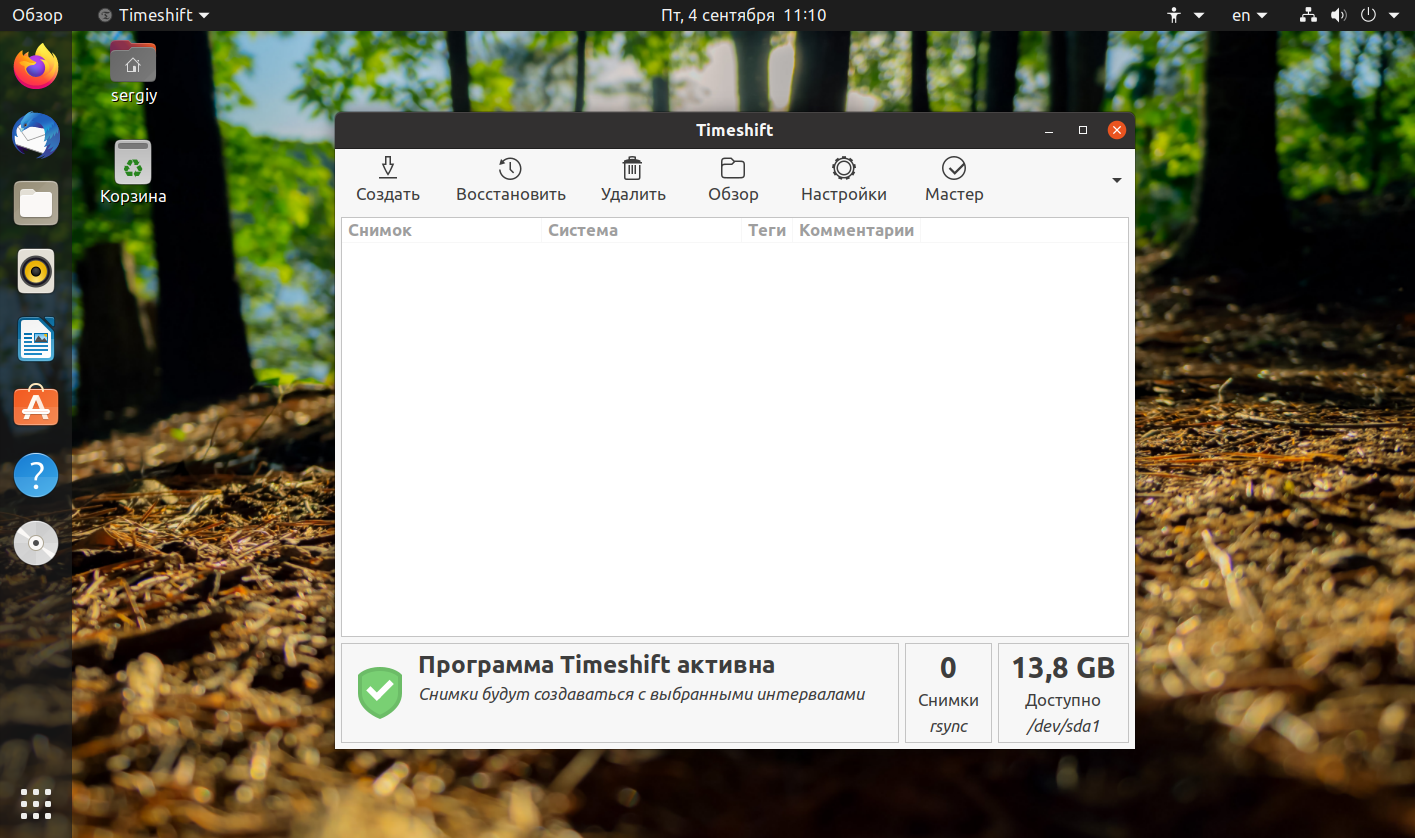Open the Восстановить restore tool
This screenshot has width=1415, height=838.
(510, 180)
